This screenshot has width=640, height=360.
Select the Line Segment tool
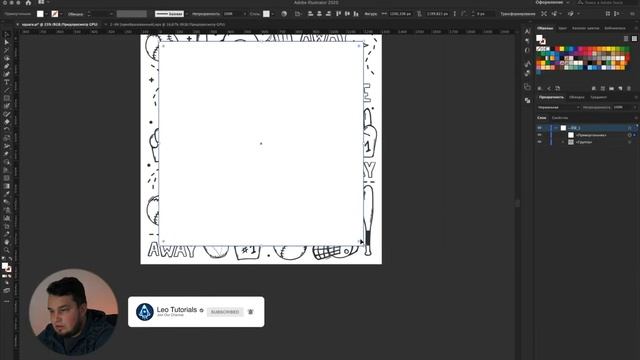(x=7, y=90)
